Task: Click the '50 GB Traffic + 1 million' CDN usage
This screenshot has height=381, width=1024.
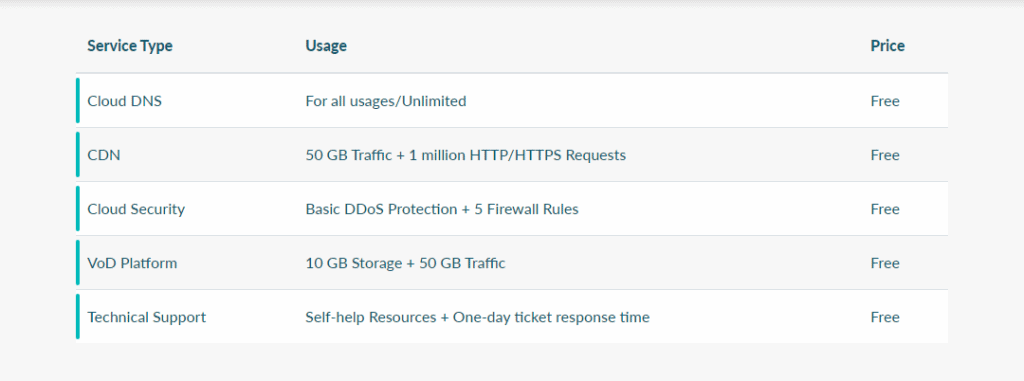Action: pyautogui.click(x=466, y=156)
